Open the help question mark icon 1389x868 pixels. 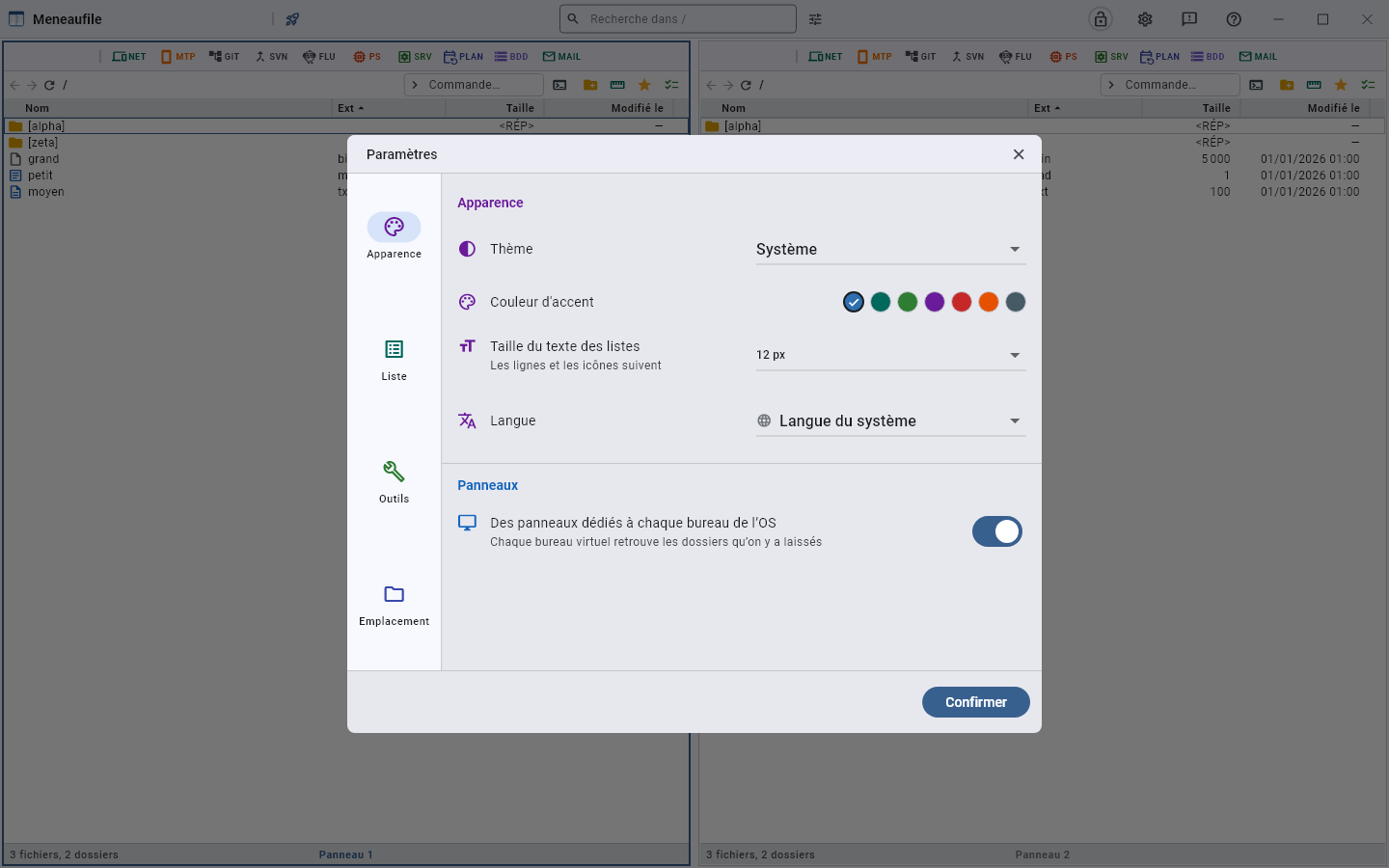click(x=1234, y=19)
